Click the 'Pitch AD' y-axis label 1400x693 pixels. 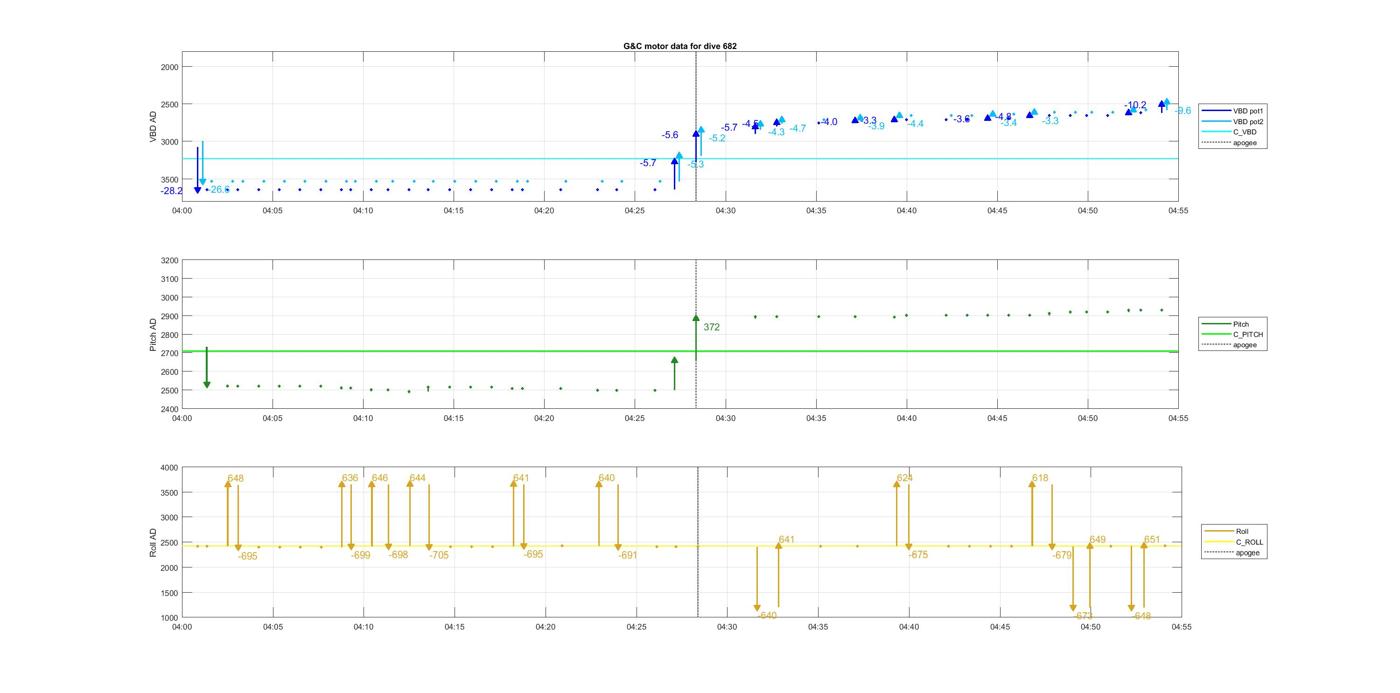coord(154,335)
